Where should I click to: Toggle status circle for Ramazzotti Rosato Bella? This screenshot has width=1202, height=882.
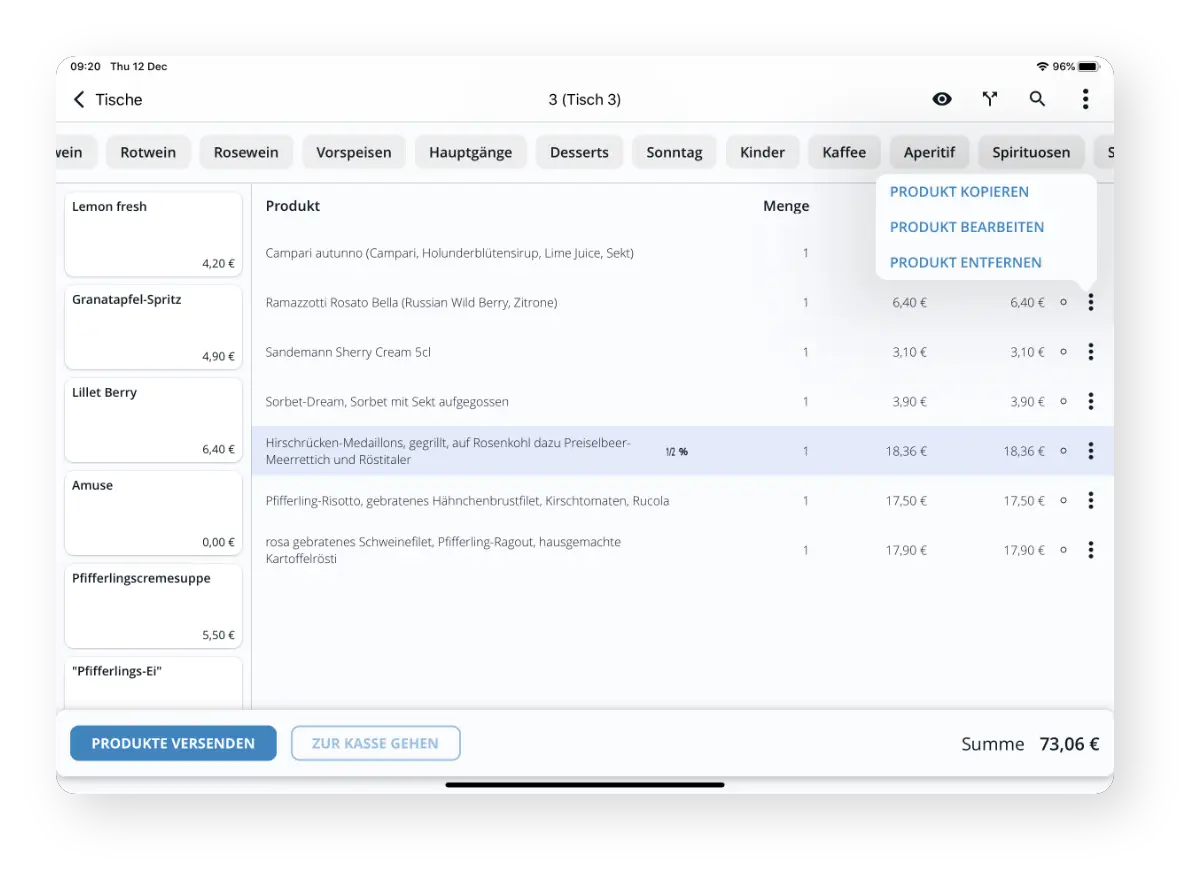click(x=1063, y=302)
